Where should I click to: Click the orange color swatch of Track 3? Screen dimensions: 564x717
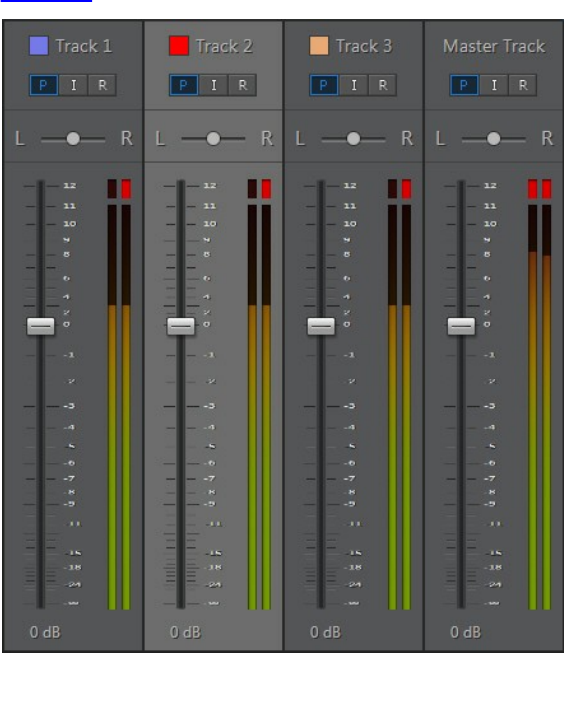[319, 46]
